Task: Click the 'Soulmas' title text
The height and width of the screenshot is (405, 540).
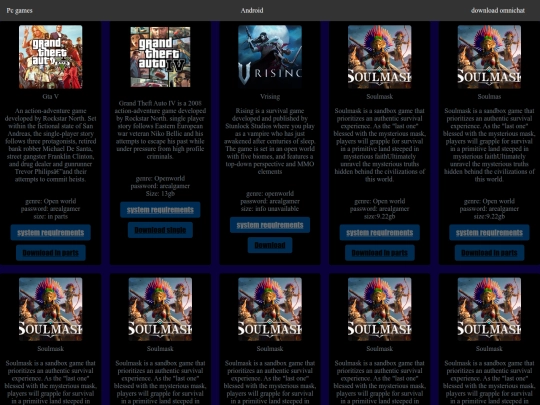Action: 489,96
